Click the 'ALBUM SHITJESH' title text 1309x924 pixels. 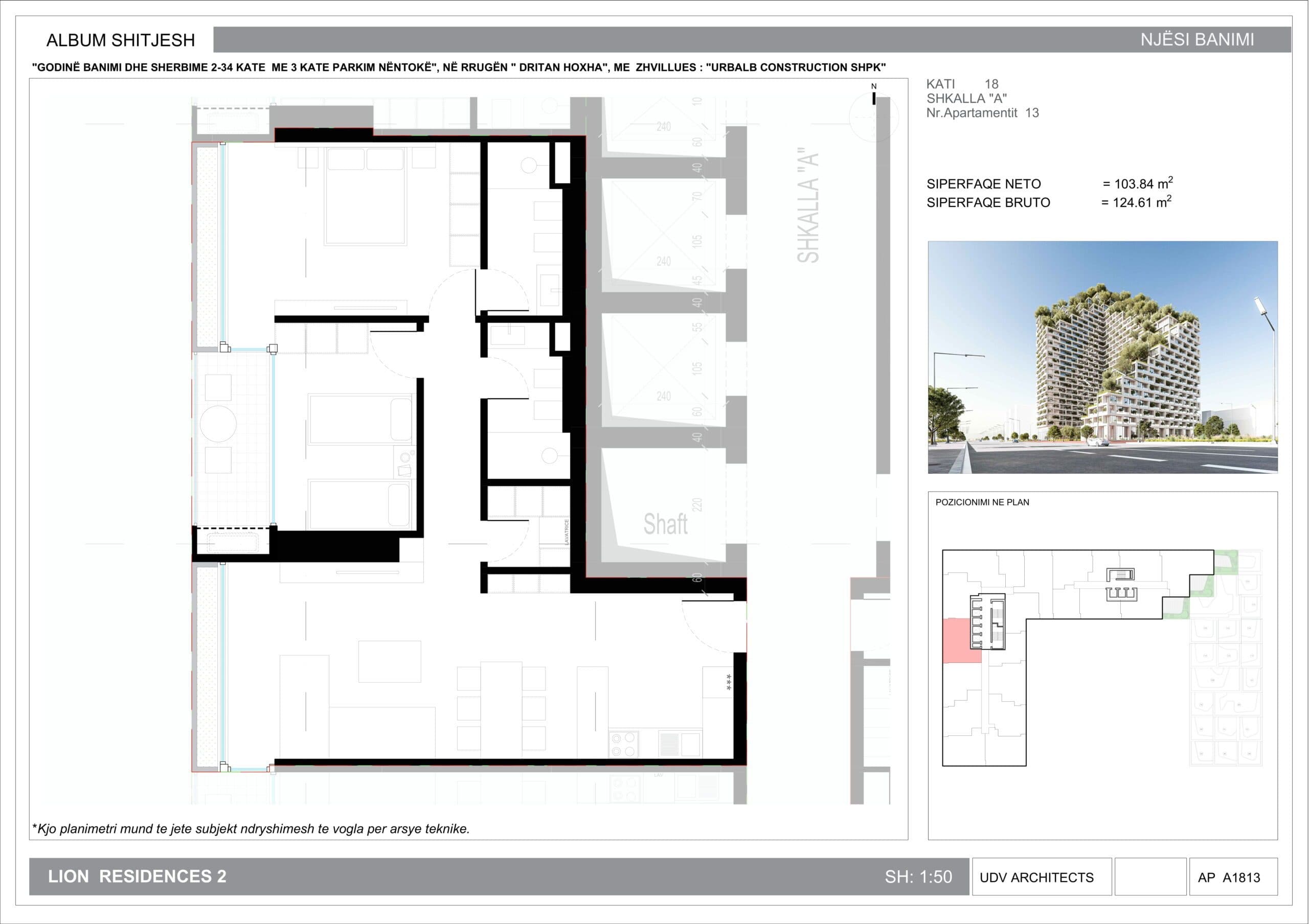[x=121, y=40]
